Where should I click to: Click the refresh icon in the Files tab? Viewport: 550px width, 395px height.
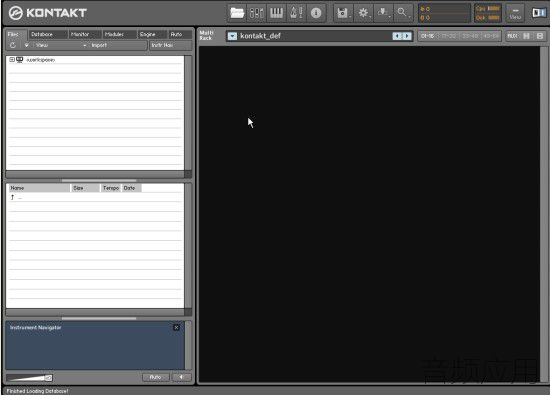pyautogui.click(x=13, y=45)
